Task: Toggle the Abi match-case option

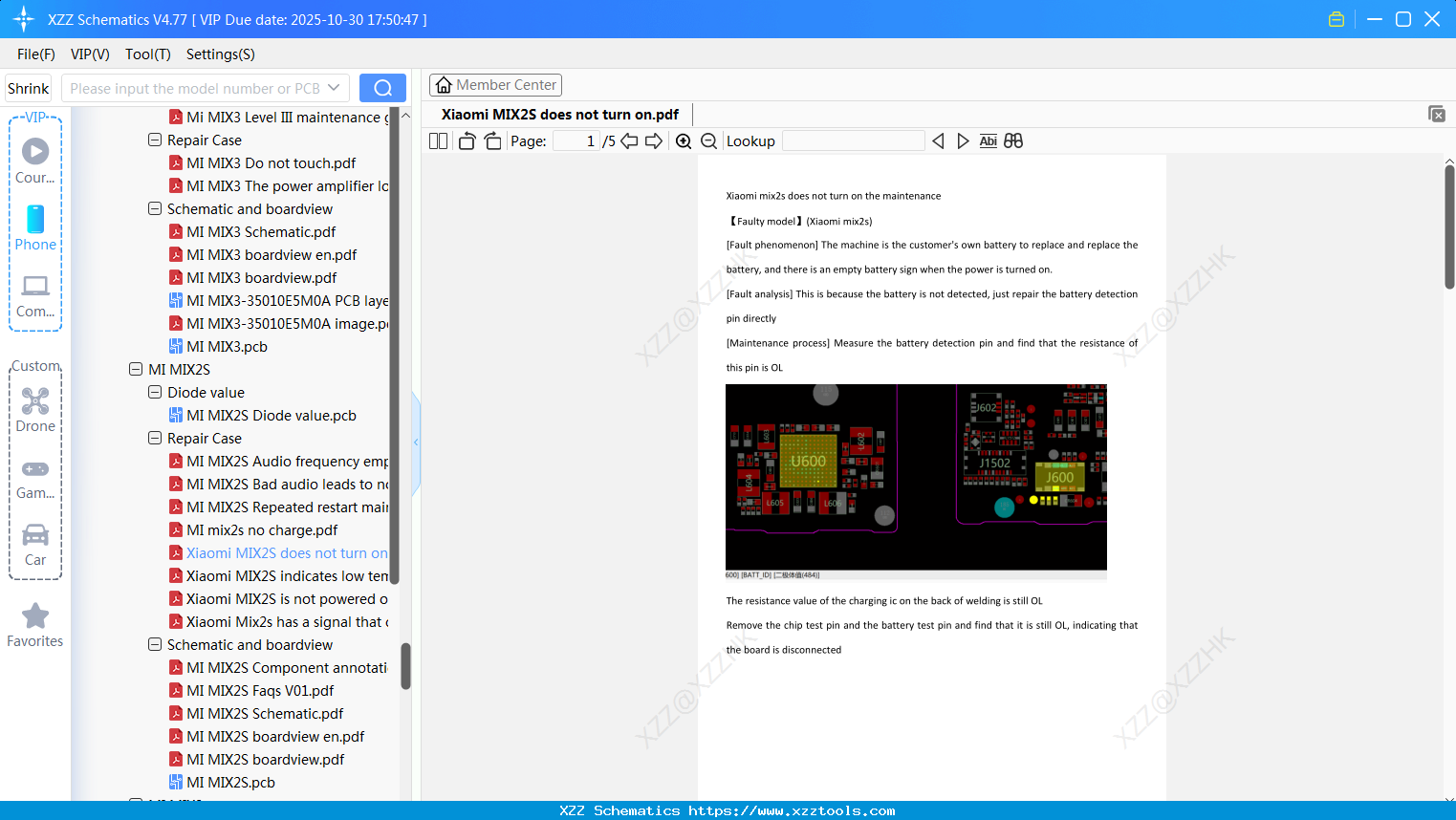Action: click(x=989, y=141)
